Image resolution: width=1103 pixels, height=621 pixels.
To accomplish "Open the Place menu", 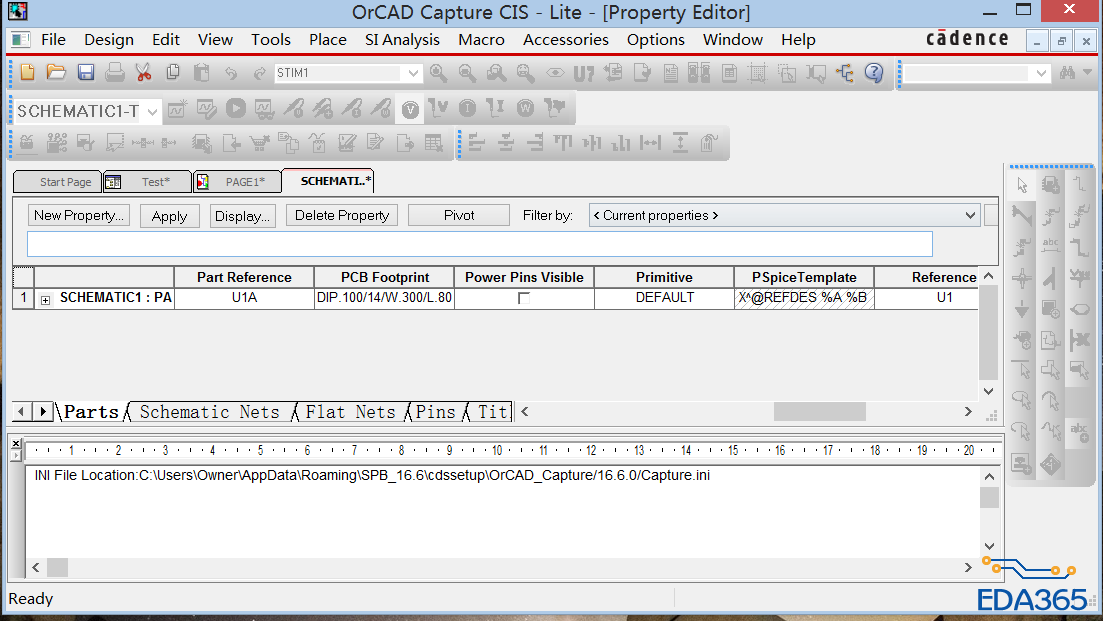I will point(328,39).
